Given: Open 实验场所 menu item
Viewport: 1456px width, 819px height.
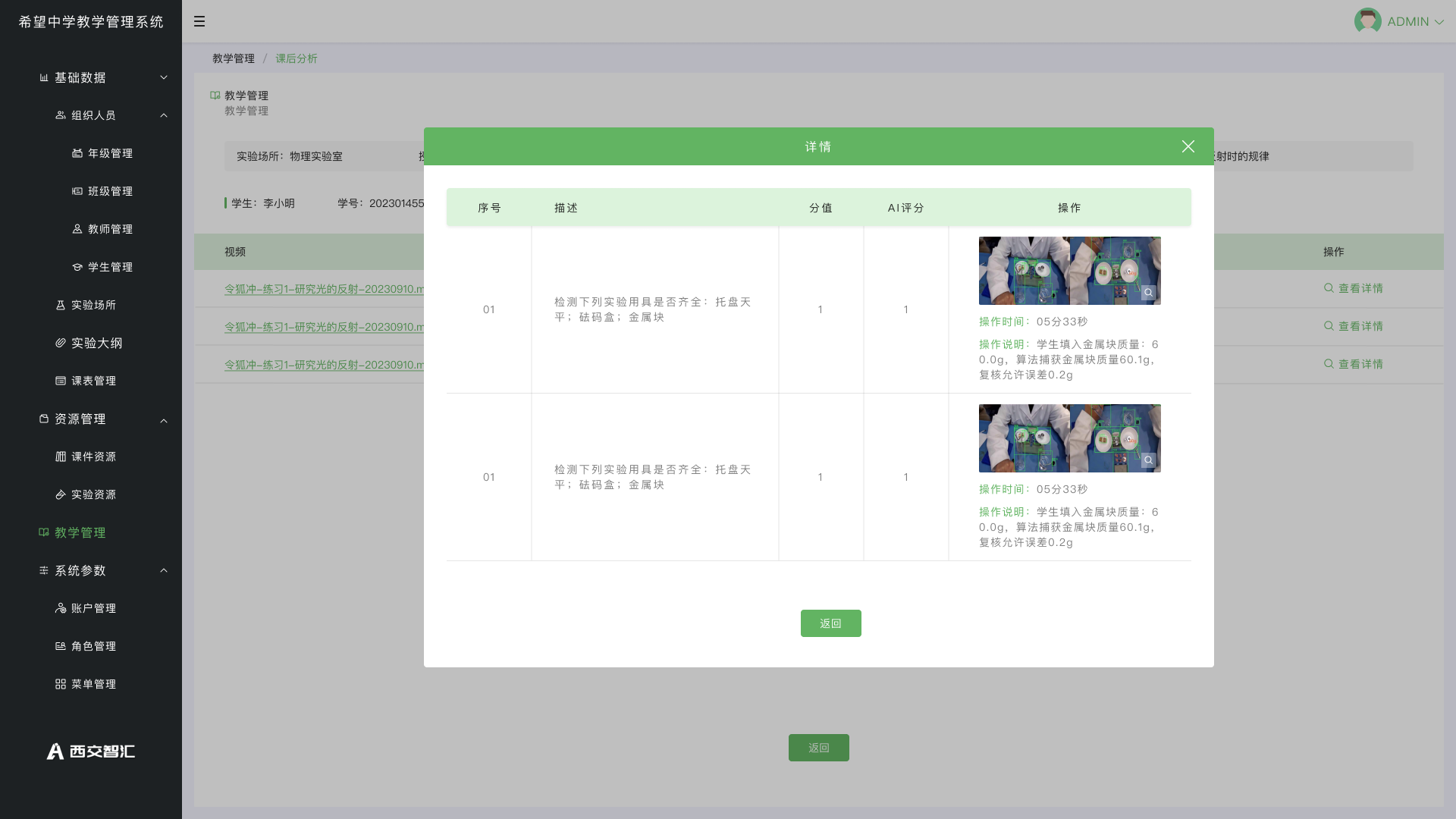Looking at the screenshot, I should (x=93, y=305).
